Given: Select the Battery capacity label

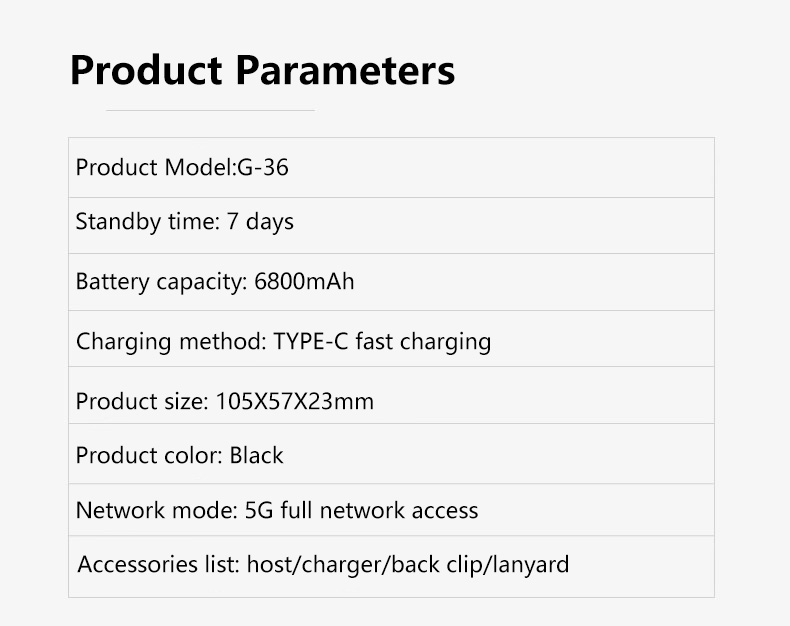Looking at the screenshot, I should [160, 281].
